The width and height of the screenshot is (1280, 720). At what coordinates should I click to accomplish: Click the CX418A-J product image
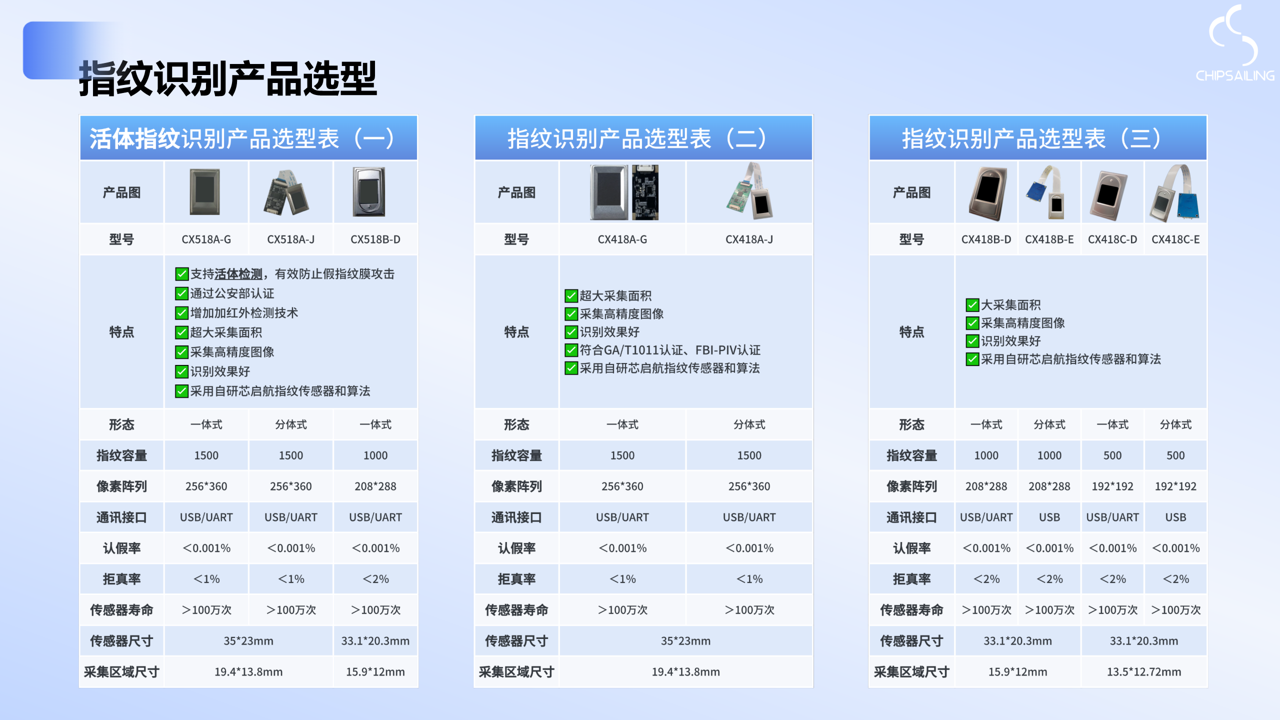[x=750, y=191]
